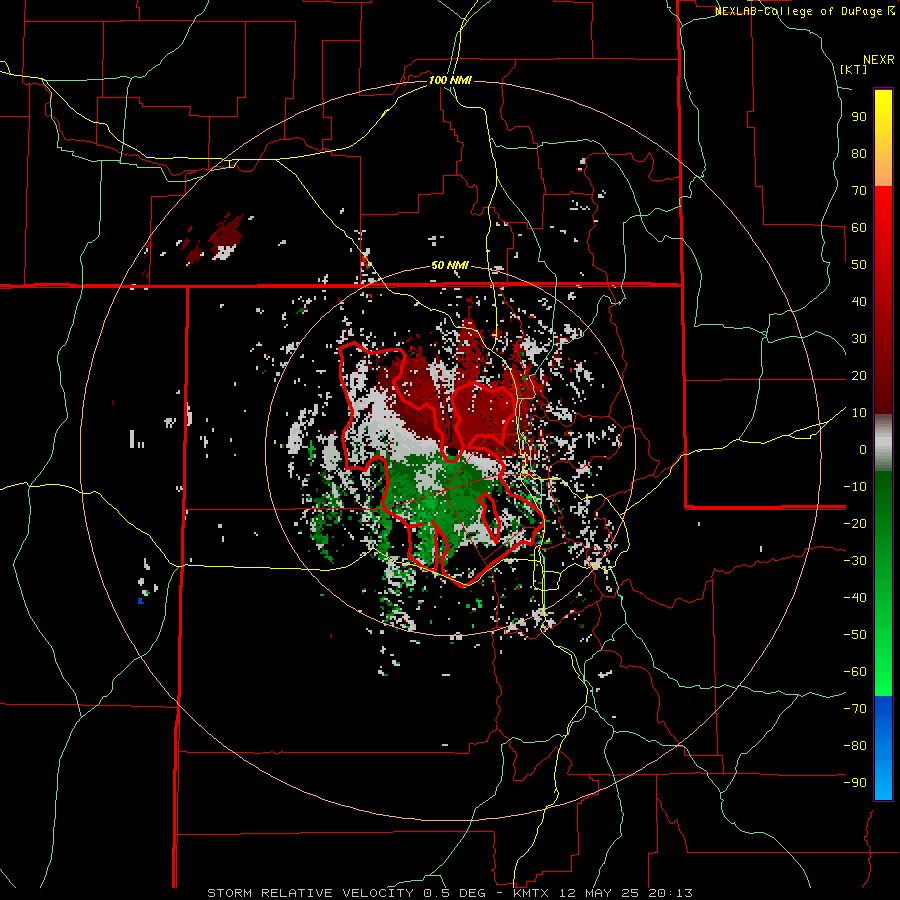This screenshot has height=900, width=900.
Task: Click the -10 value on the velocity scale
Action: [855, 487]
